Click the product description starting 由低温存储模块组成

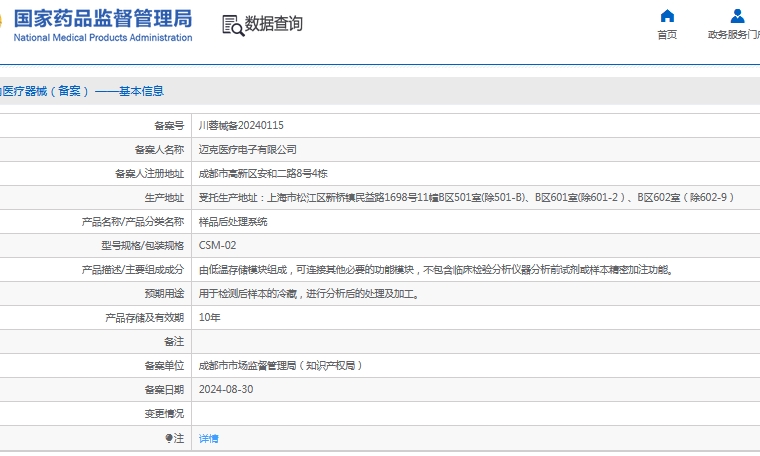(x=436, y=269)
